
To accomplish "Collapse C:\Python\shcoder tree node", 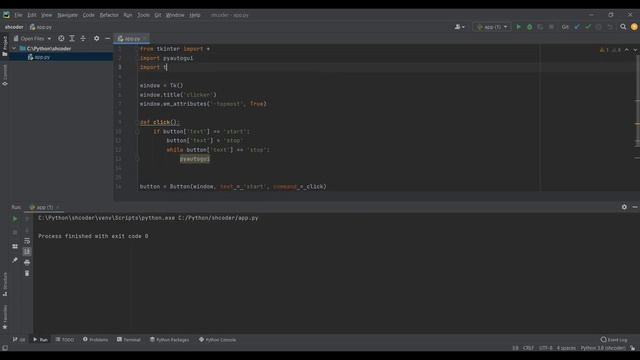I will tap(14, 48).
